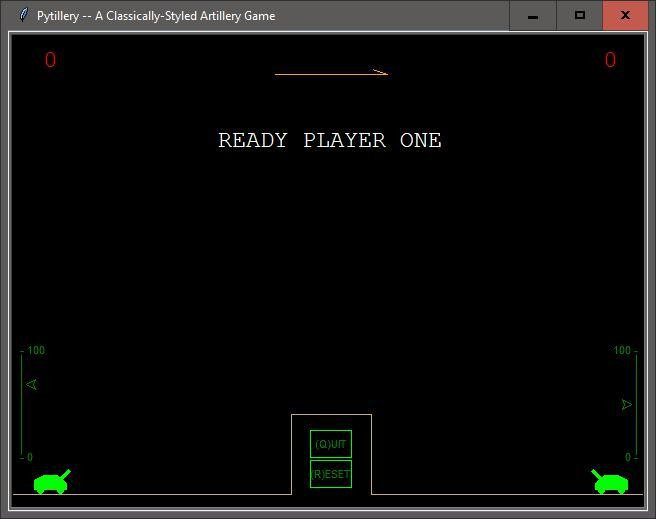Click the (Q)UIT button
The image size is (656, 519).
coord(331,444)
